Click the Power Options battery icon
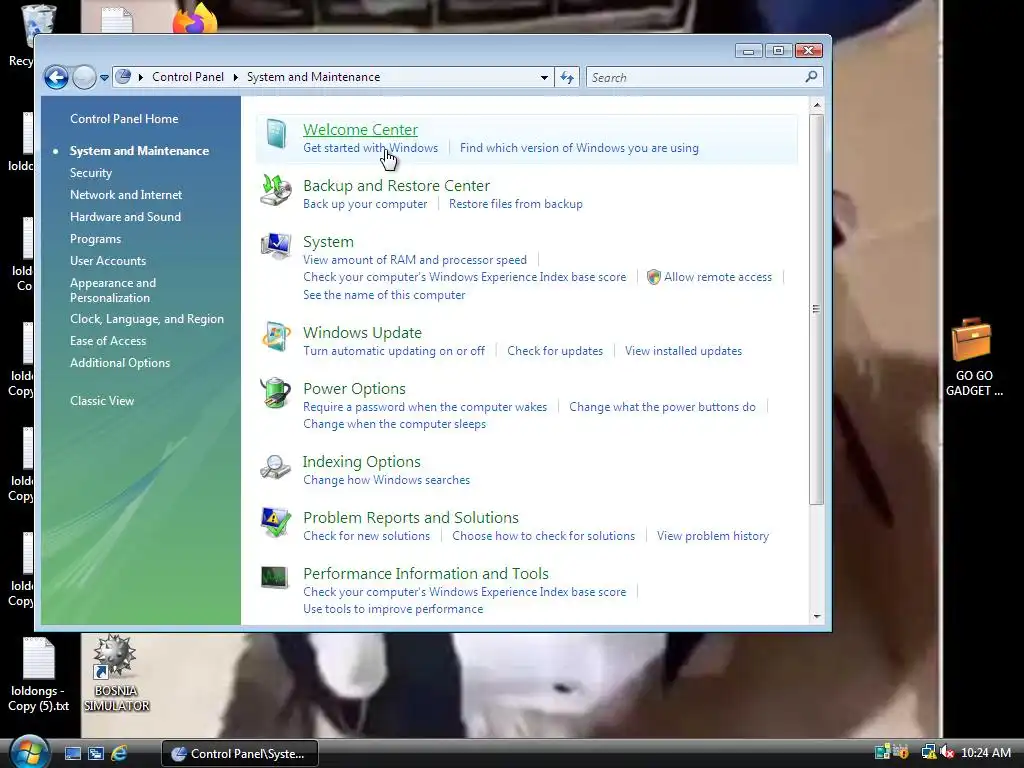The height and width of the screenshot is (768, 1024). 275,393
